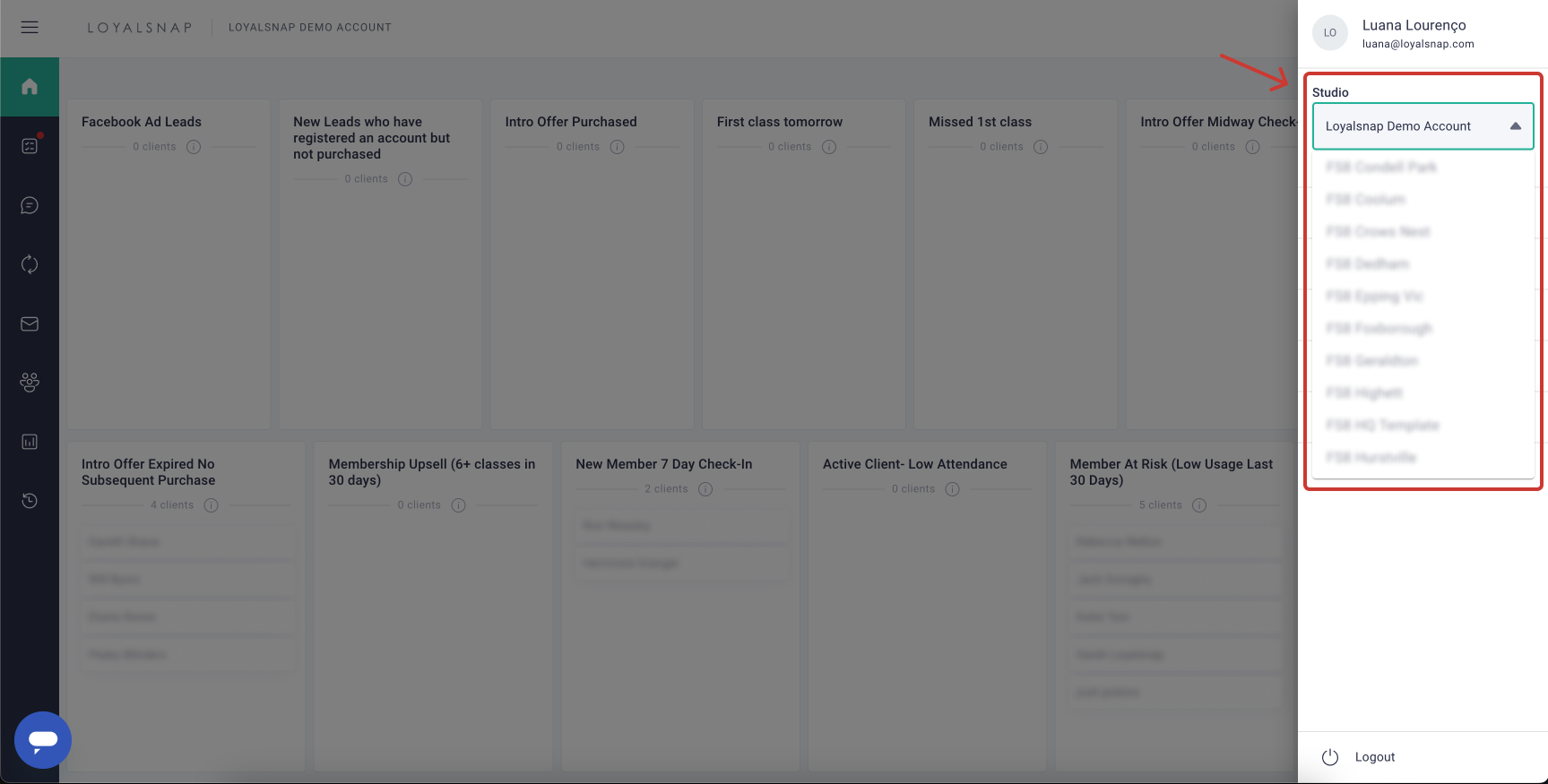Open the blue chat support bubble
The height and width of the screenshot is (784, 1548).
click(43, 739)
